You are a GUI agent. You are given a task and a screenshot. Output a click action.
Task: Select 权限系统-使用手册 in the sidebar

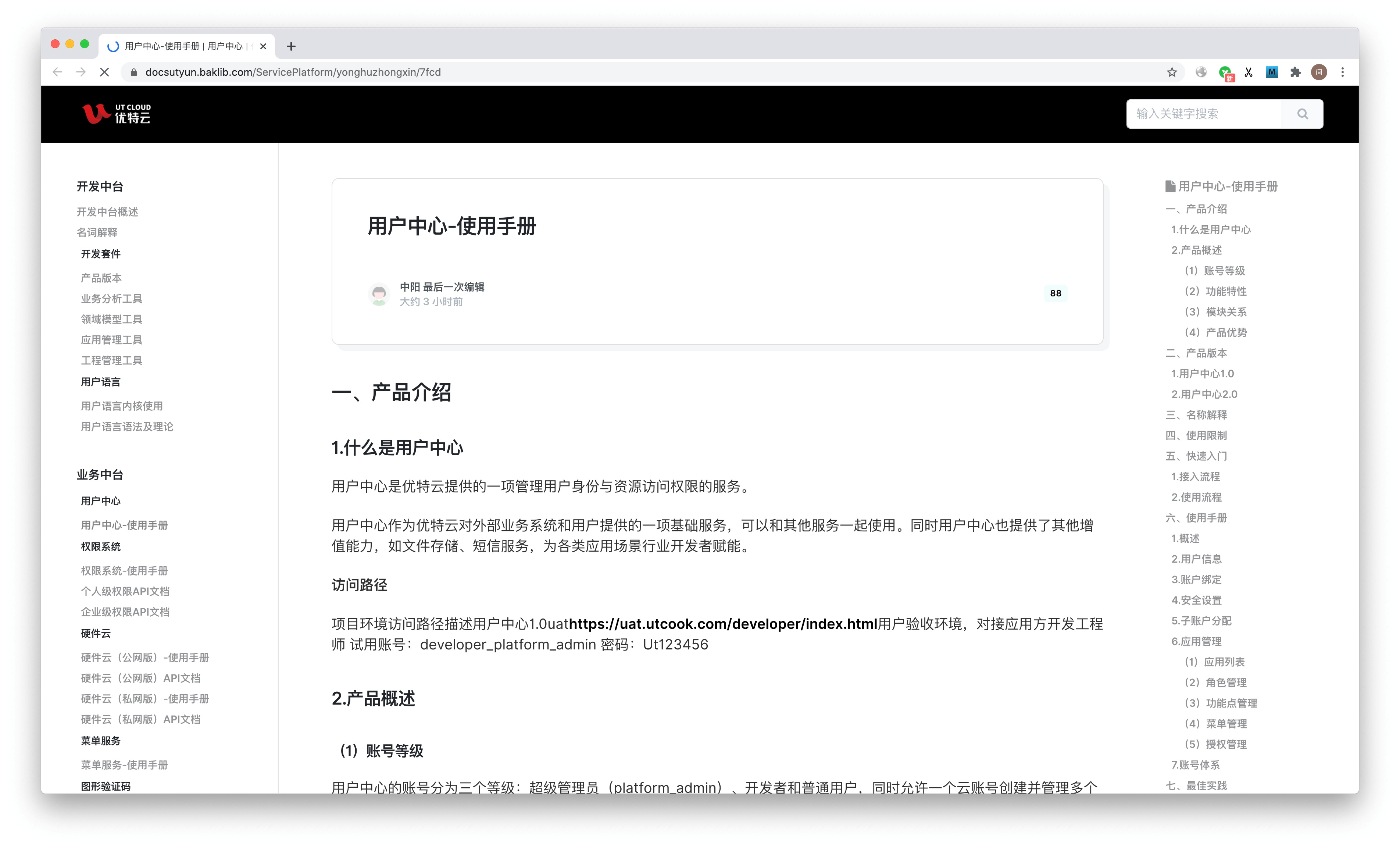[124, 570]
